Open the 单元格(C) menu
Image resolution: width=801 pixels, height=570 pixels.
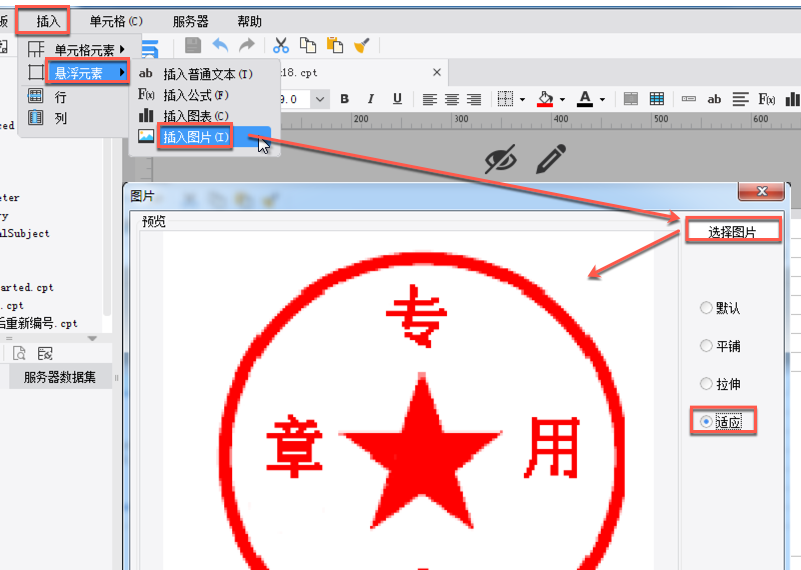click(116, 21)
